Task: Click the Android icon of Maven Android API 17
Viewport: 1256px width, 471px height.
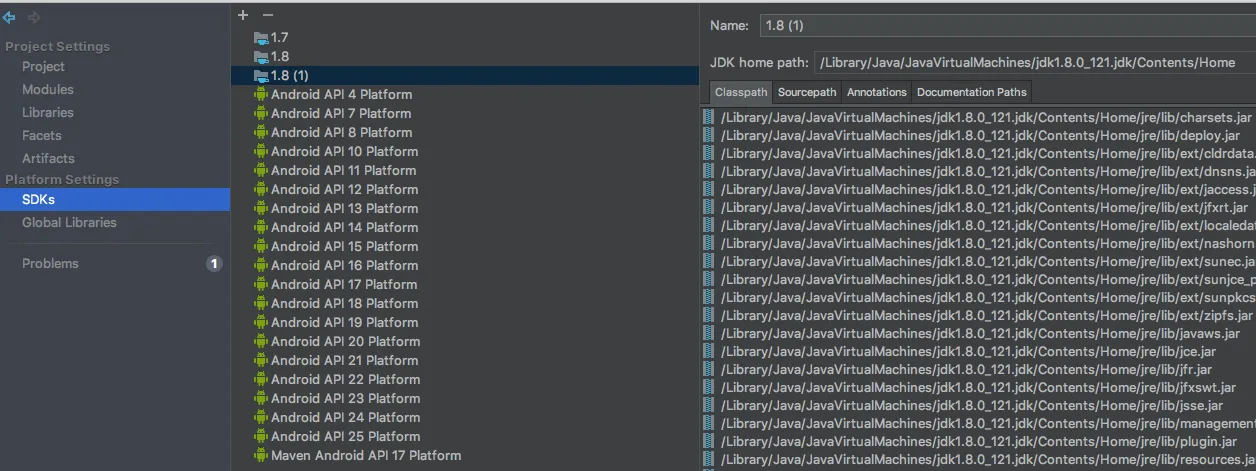Action: coord(261,455)
